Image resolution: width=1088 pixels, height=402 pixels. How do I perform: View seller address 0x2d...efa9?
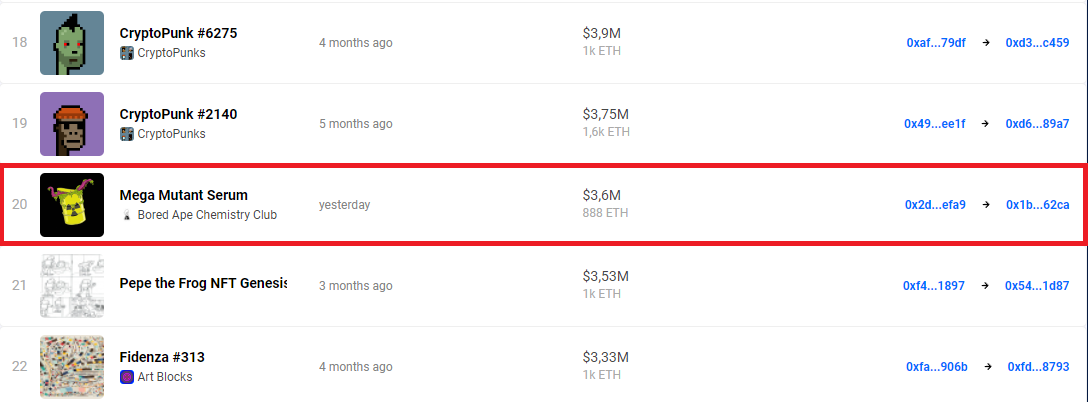coord(935,205)
